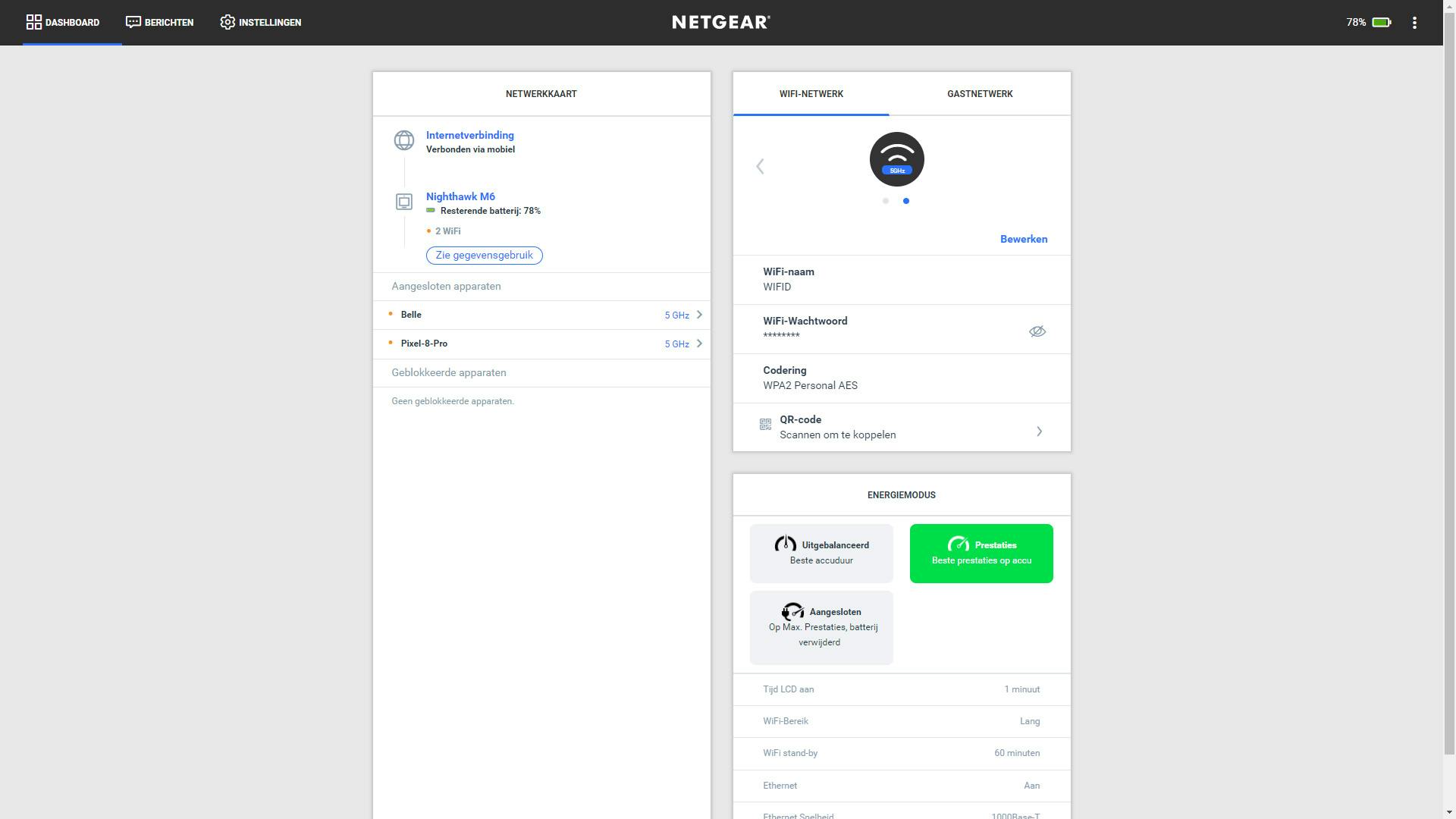Click the NETGEAR logo
This screenshot has height=819, width=1456.
point(720,23)
